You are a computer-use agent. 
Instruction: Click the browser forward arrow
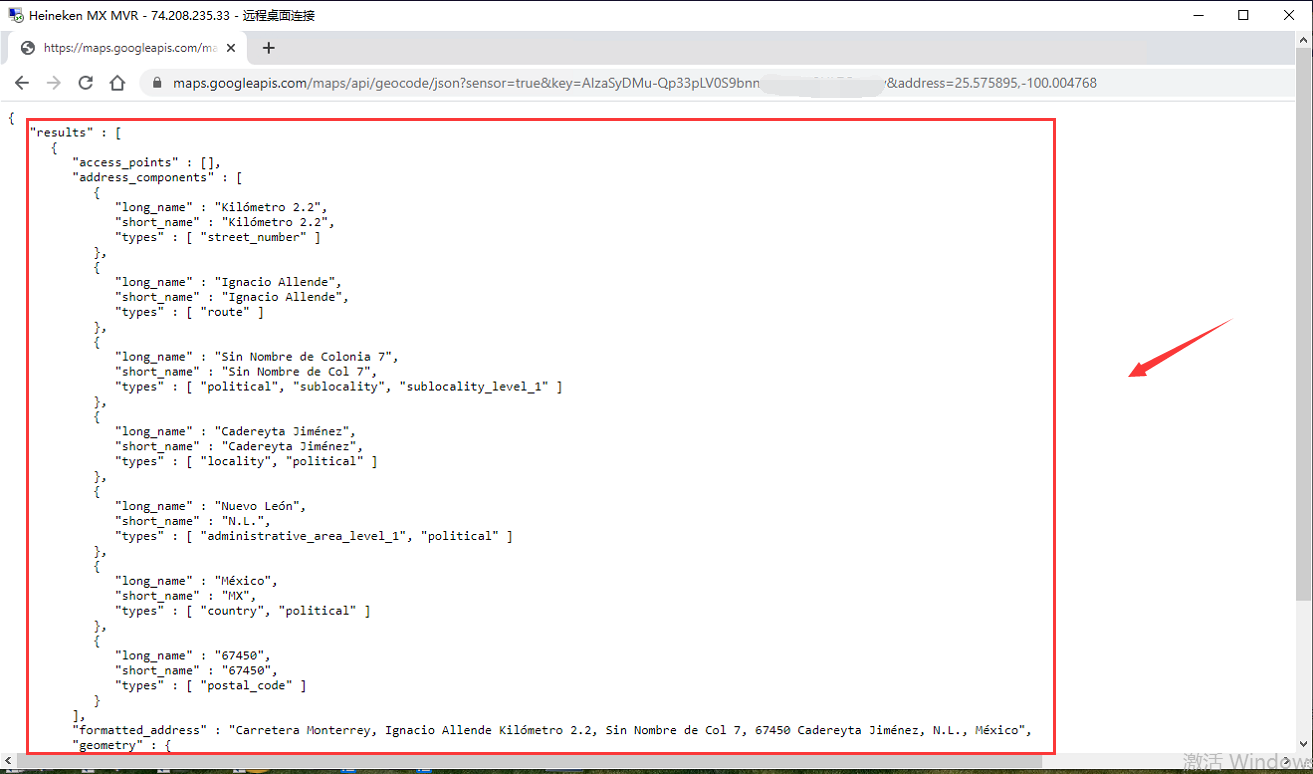tap(54, 83)
